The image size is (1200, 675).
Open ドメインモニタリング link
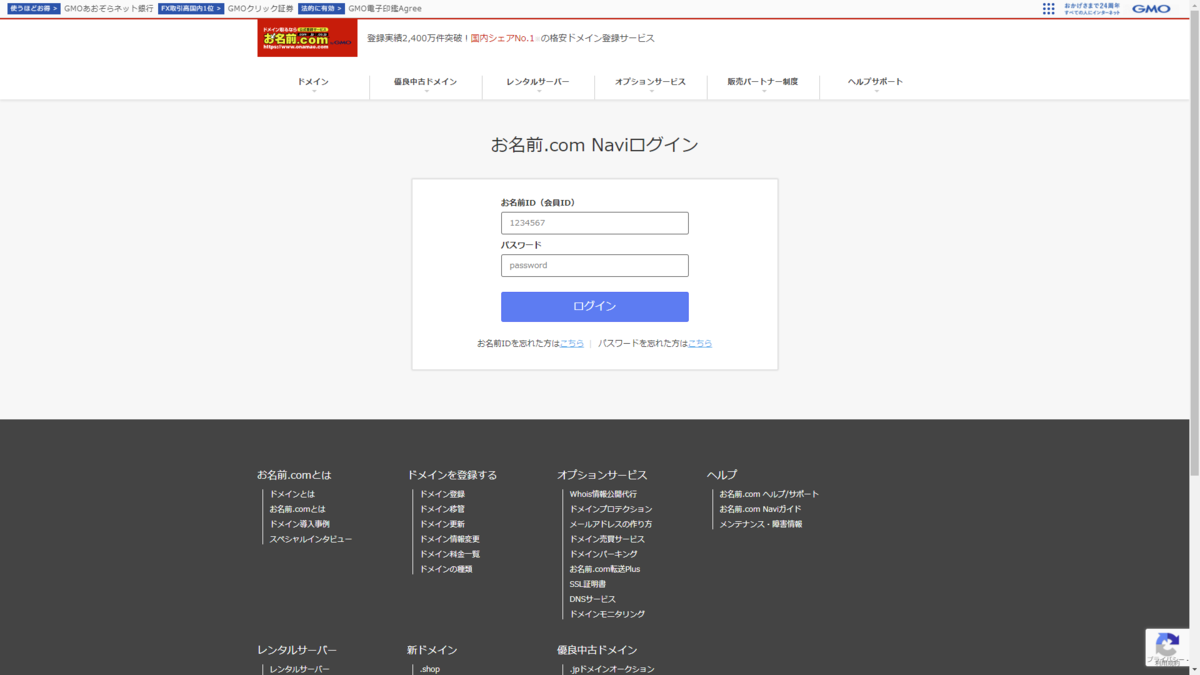click(607, 614)
